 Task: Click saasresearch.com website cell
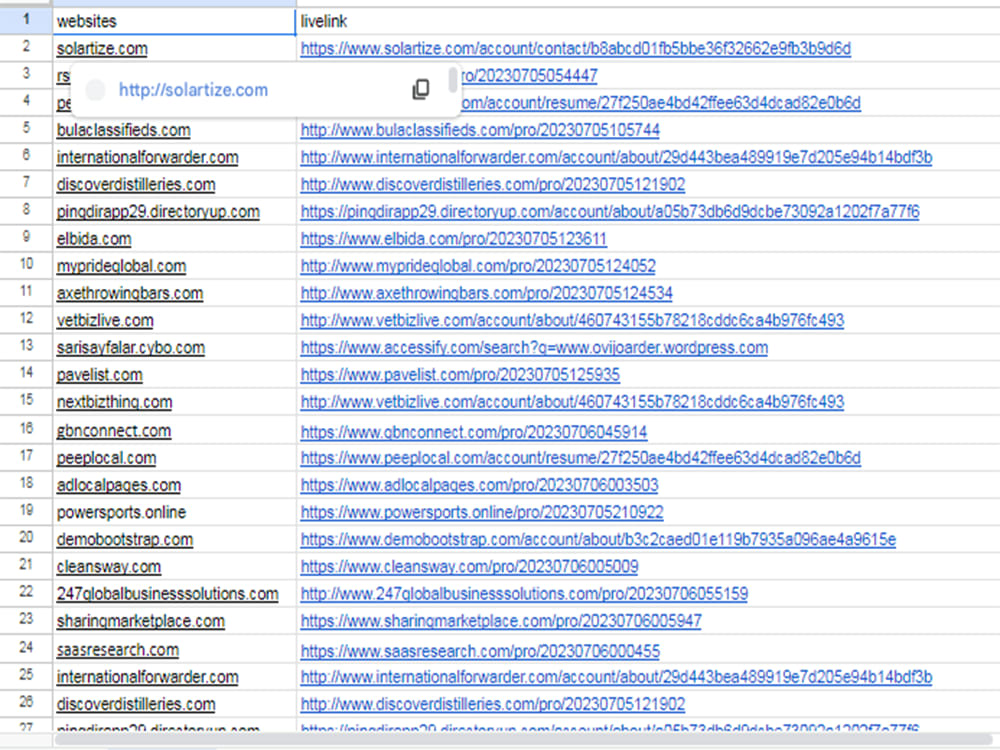[x=117, y=651]
